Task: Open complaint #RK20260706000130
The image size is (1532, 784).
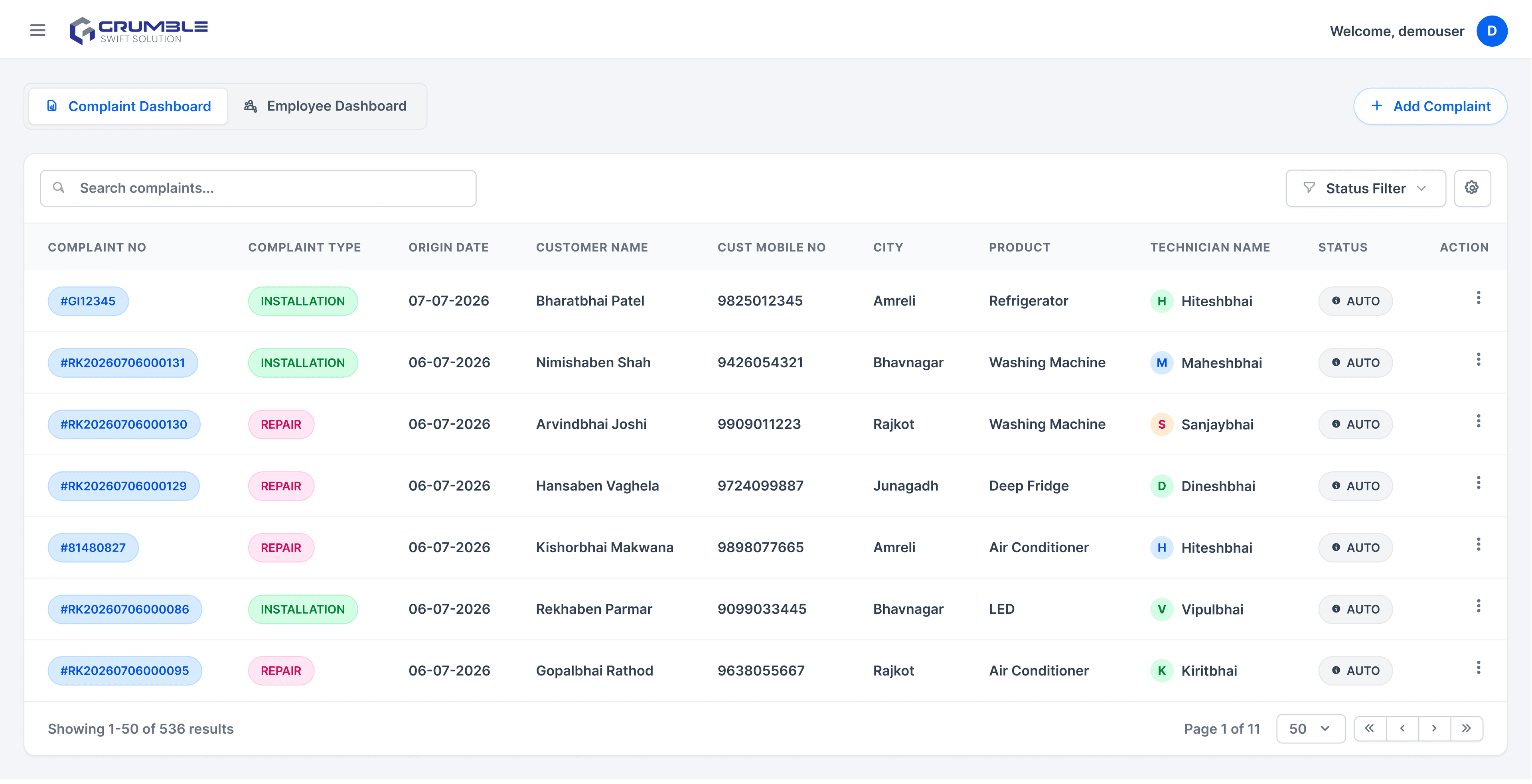Action: click(124, 424)
